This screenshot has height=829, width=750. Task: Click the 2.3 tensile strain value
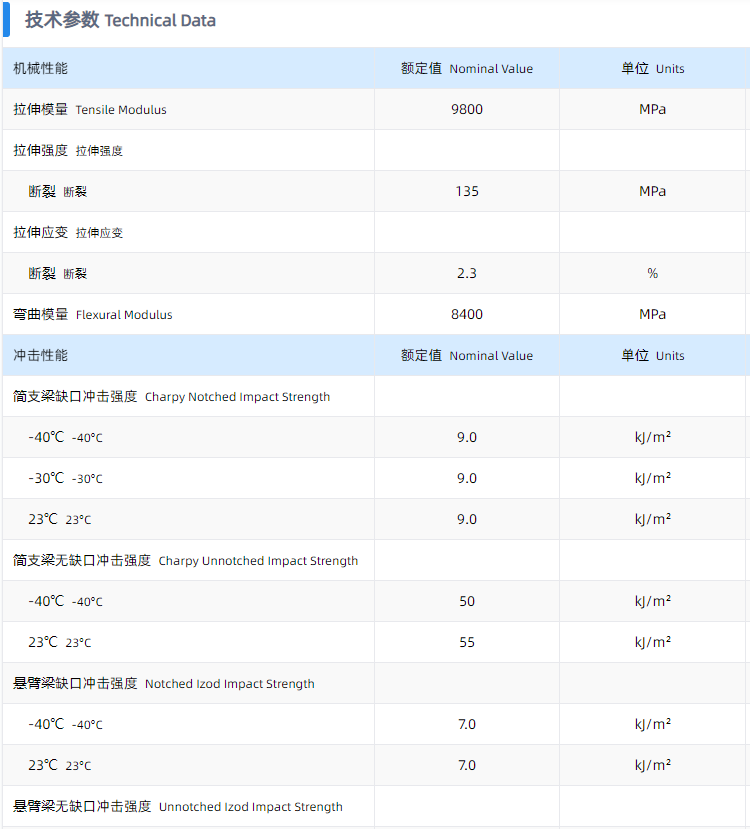pos(467,273)
